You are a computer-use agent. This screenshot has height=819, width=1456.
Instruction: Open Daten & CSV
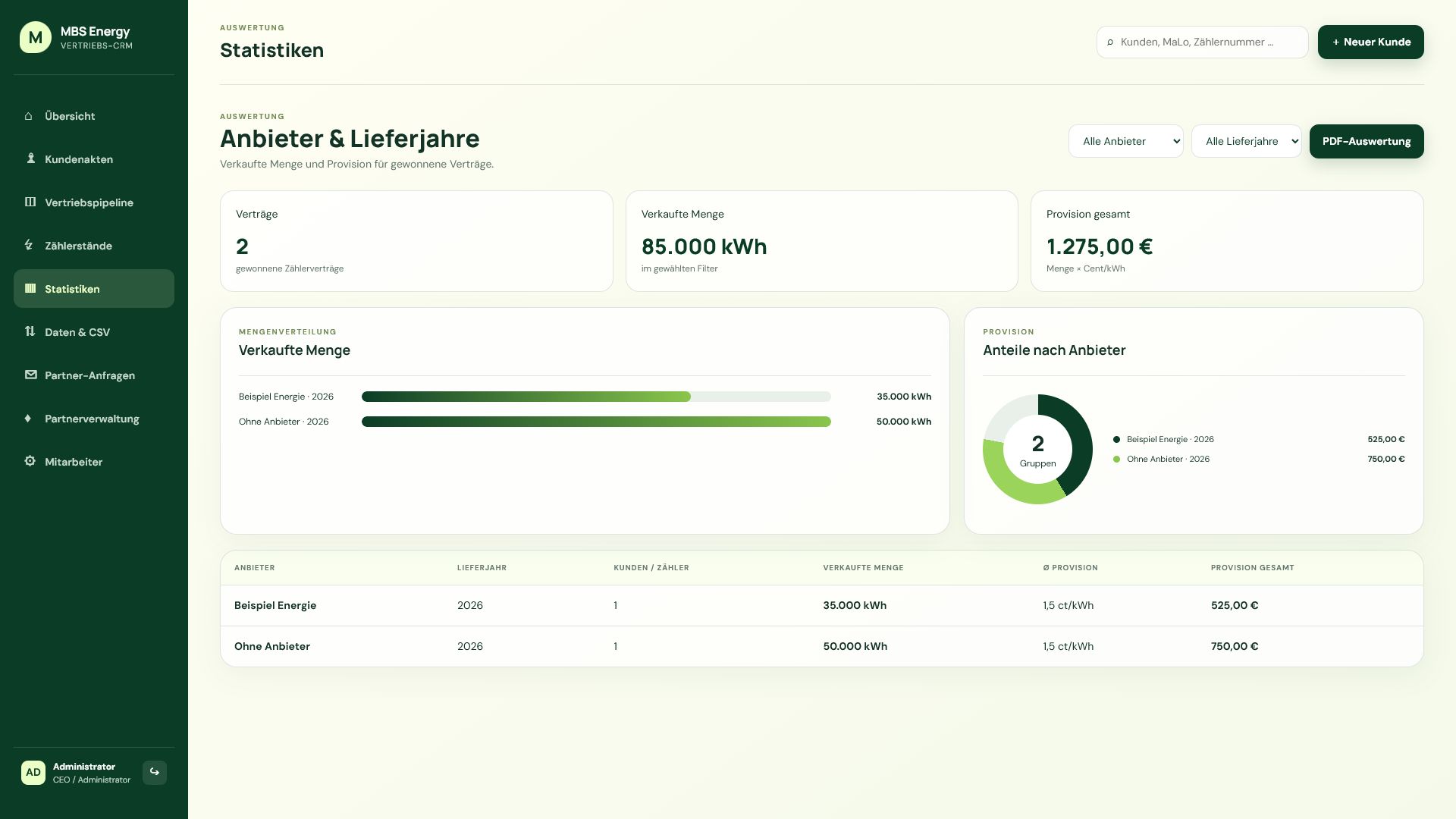click(x=94, y=332)
